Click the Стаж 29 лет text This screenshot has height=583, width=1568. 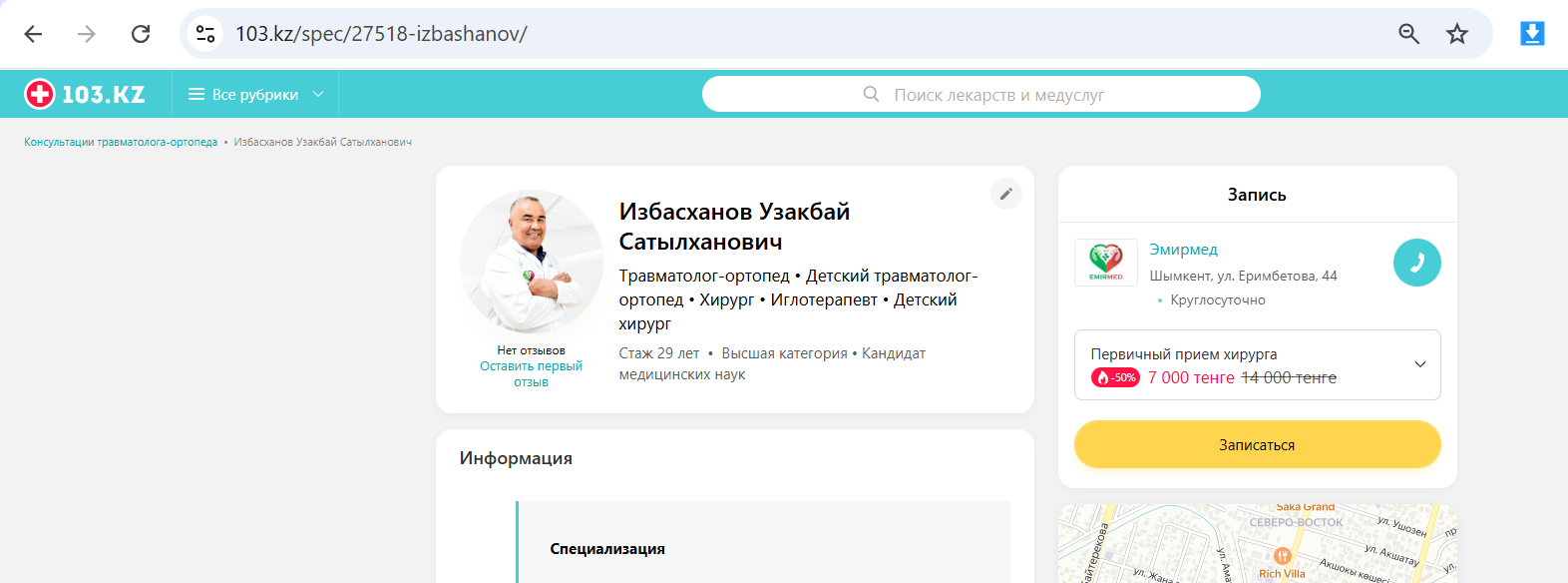659,353
